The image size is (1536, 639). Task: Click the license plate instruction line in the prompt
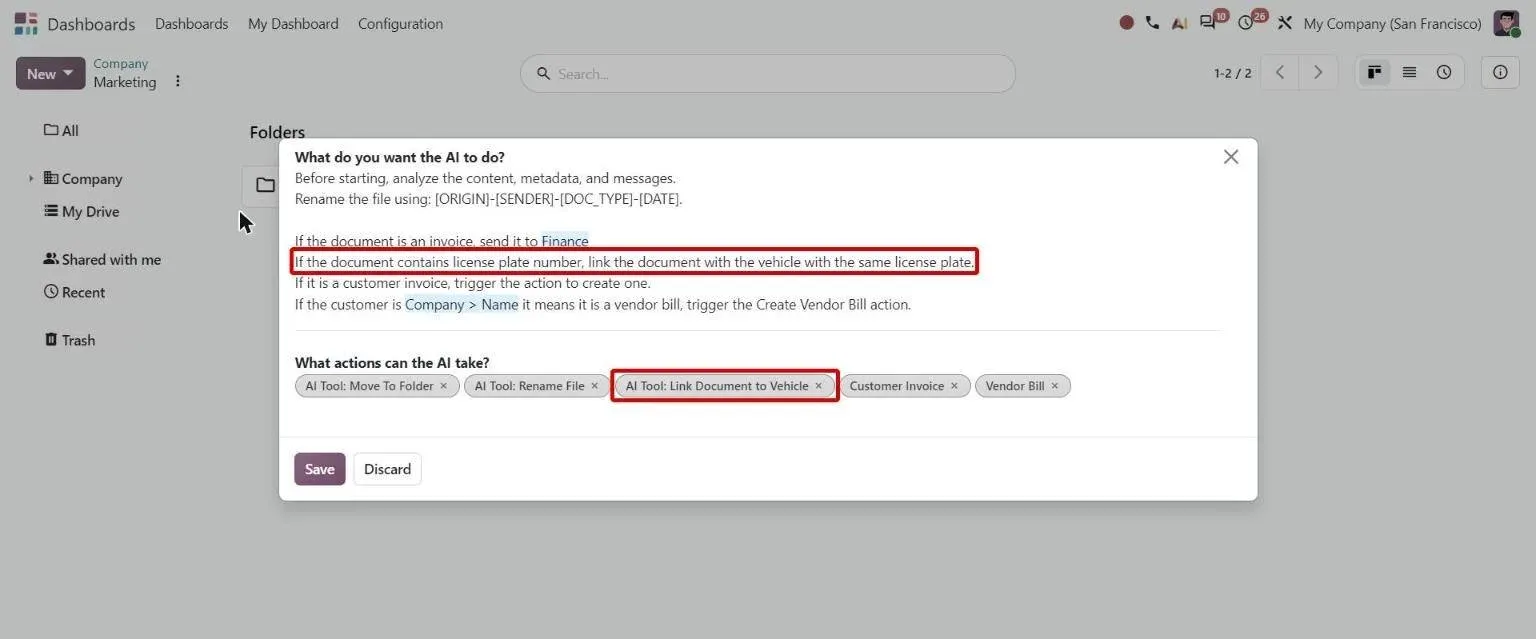click(634, 262)
